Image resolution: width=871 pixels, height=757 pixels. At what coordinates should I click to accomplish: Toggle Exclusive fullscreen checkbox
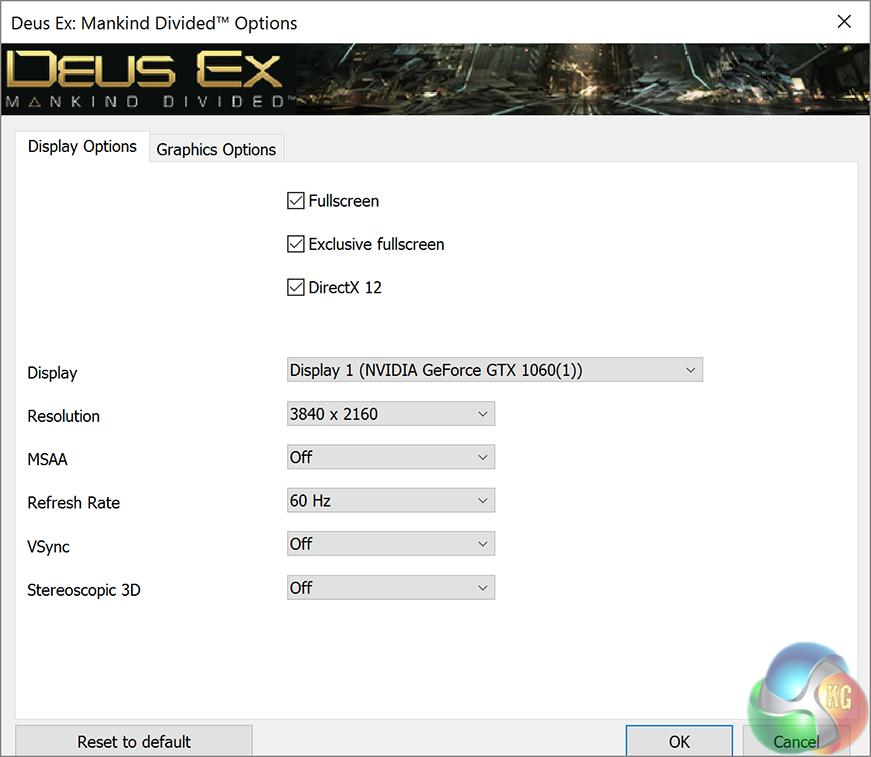[x=296, y=244]
